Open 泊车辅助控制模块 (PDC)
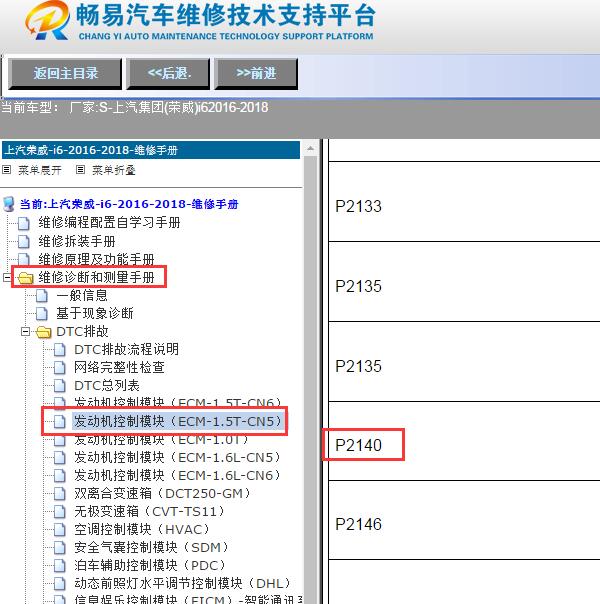The image size is (600, 604). [150, 565]
